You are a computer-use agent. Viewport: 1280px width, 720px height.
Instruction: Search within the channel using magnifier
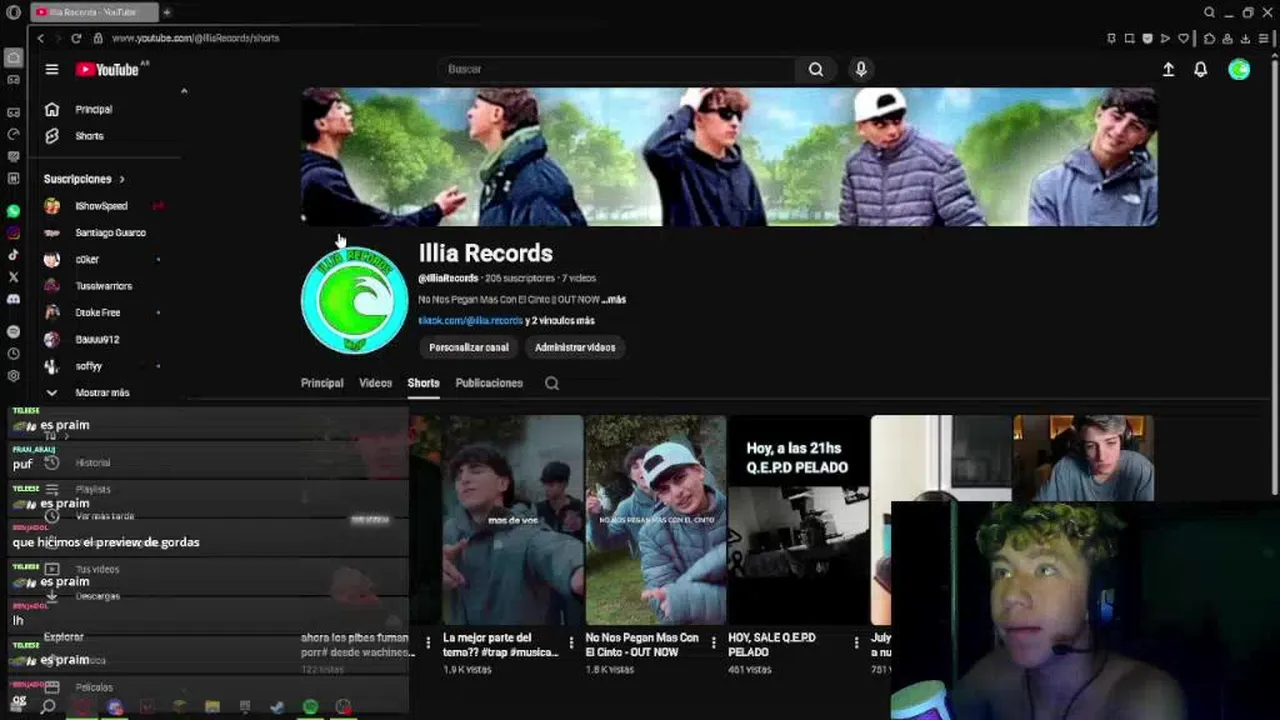(552, 383)
